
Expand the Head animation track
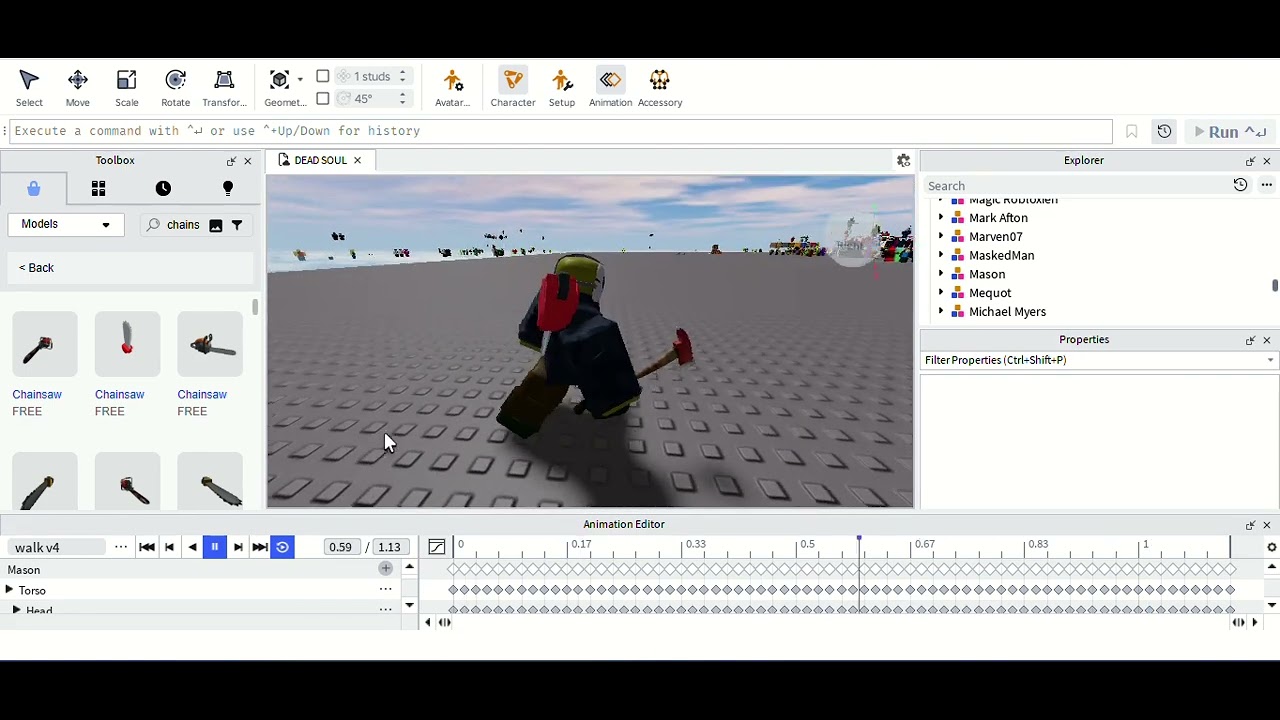coord(17,610)
